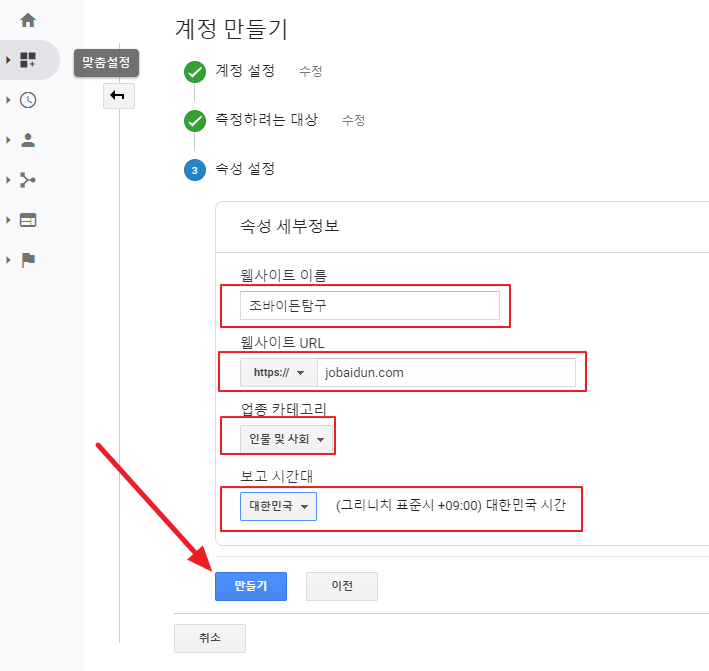The width and height of the screenshot is (709, 671).
Task: Focus the 웹사이트 이름 input field
Action: (x=370, y=306)
